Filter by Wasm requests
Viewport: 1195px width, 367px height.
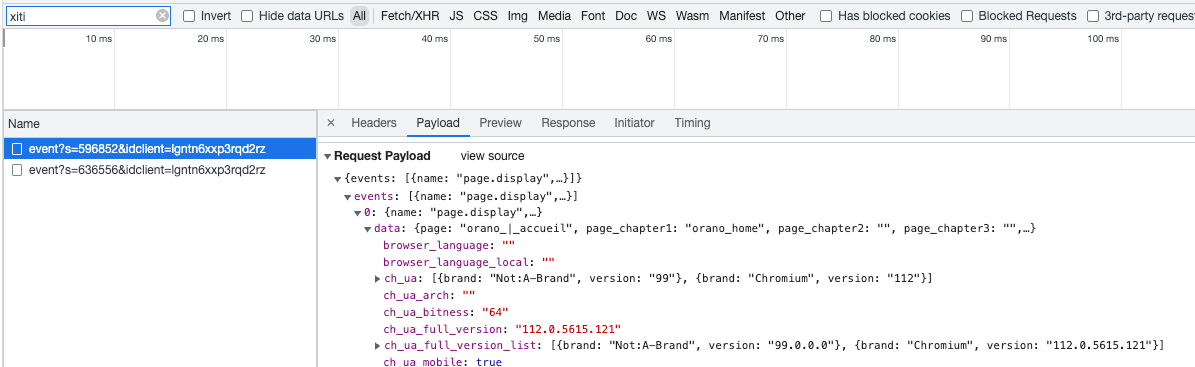[692, 15]
